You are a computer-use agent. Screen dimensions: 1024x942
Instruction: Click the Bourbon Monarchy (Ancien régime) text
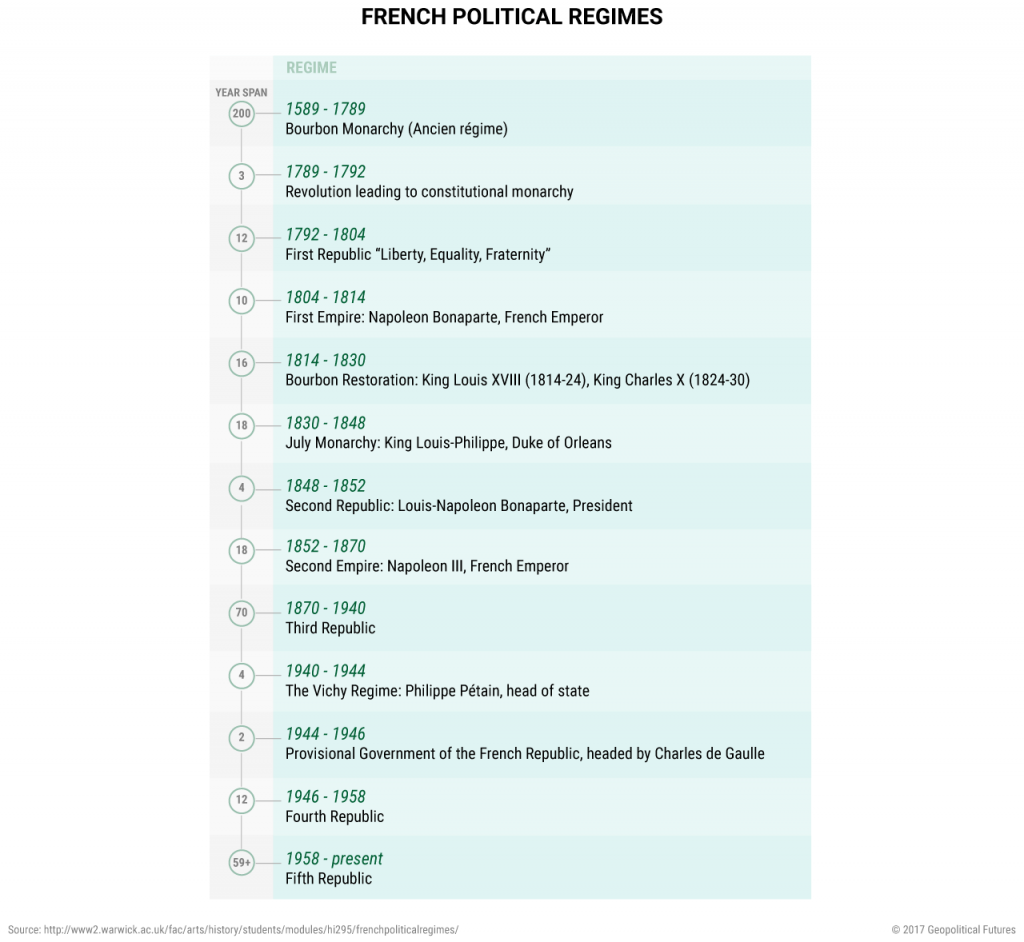tap(396, 129)
